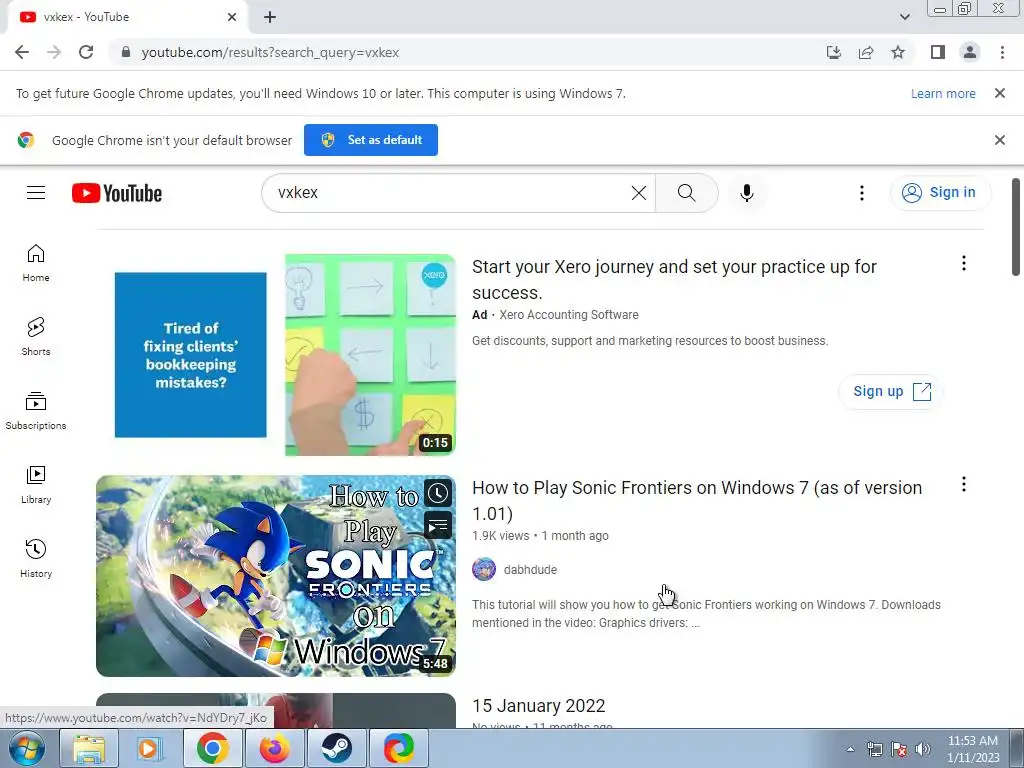The height and width of the screenshot is (768, 1024).
Task: Show hidden system tray icons
Action: coord(850,749)
